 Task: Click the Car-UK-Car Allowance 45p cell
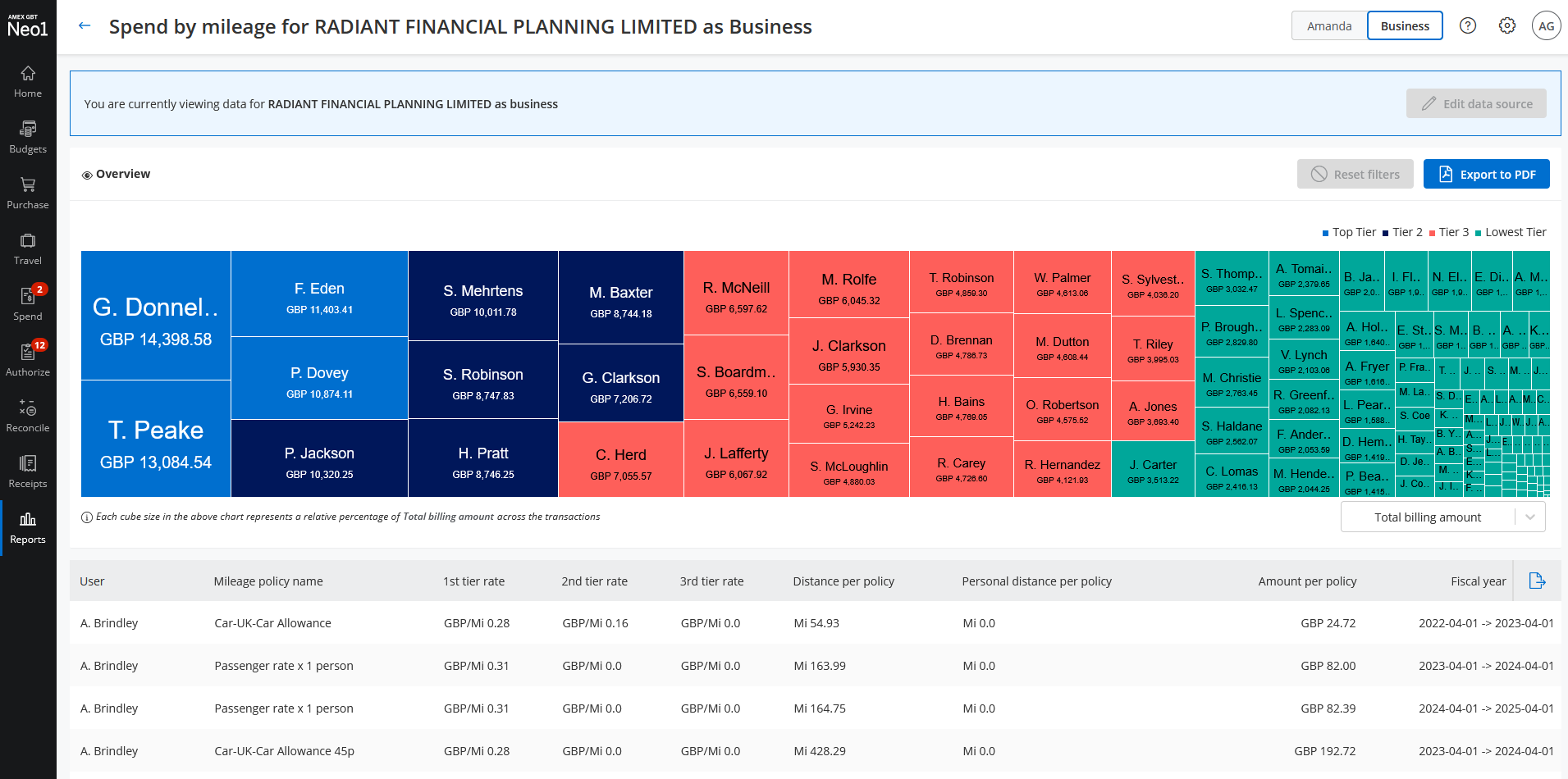point(284,750)
